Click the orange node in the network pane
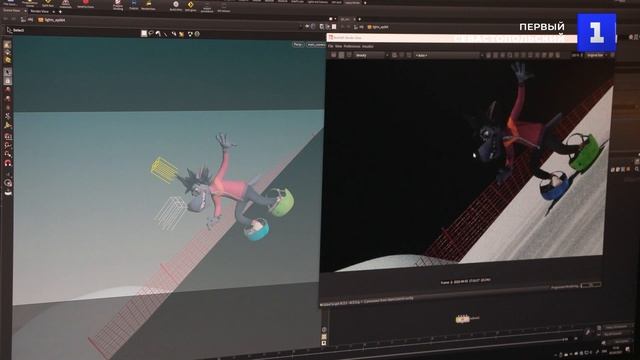Image resolution: width=640 pixels, height=360 pixels. tap(463, 319)
